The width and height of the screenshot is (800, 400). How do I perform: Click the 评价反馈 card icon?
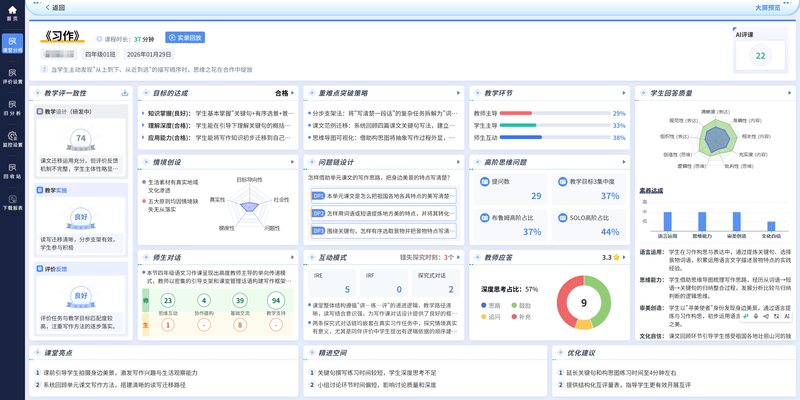click(x=40, y=269)
